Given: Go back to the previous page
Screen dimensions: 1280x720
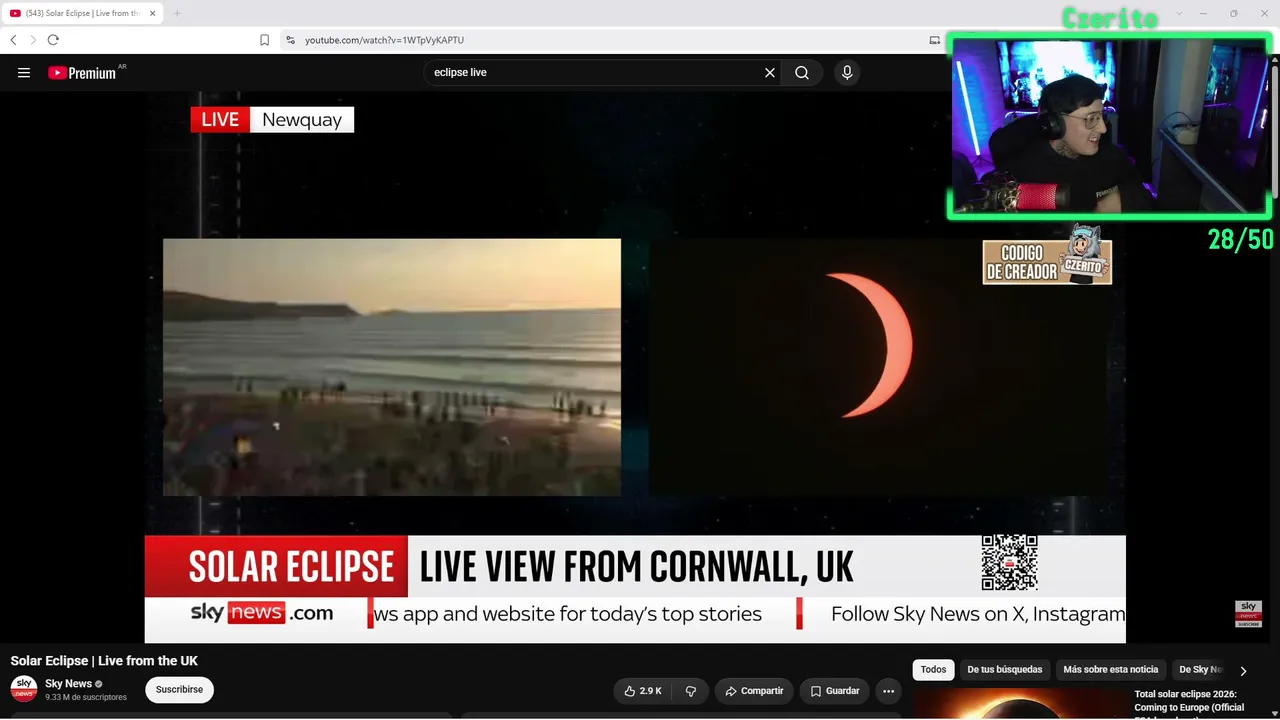Looking at the screenshot, I should (x=13, y=40).
